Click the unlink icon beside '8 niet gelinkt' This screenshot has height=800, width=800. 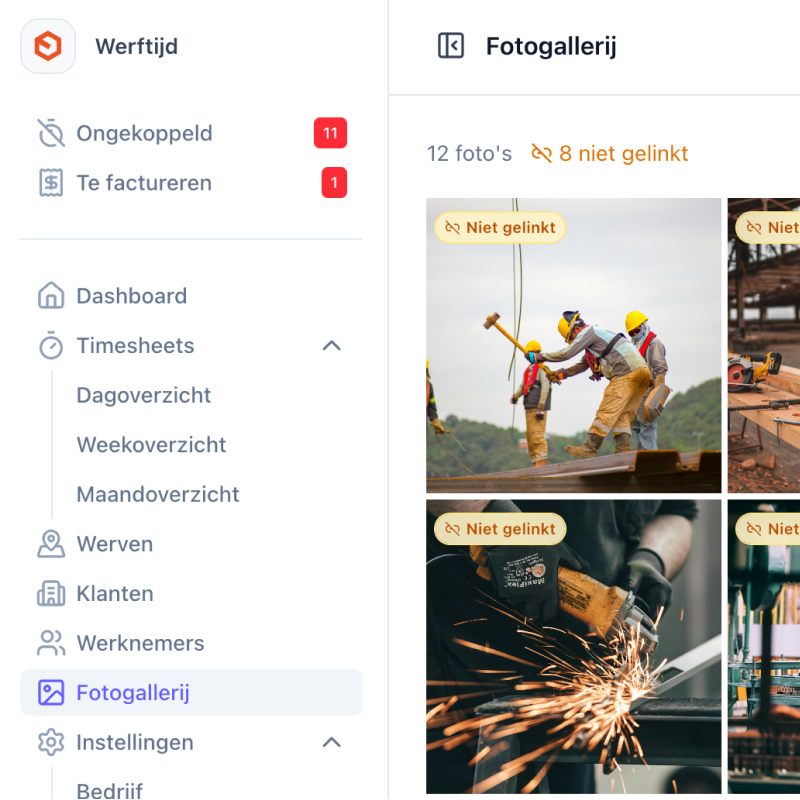point(541,154)
